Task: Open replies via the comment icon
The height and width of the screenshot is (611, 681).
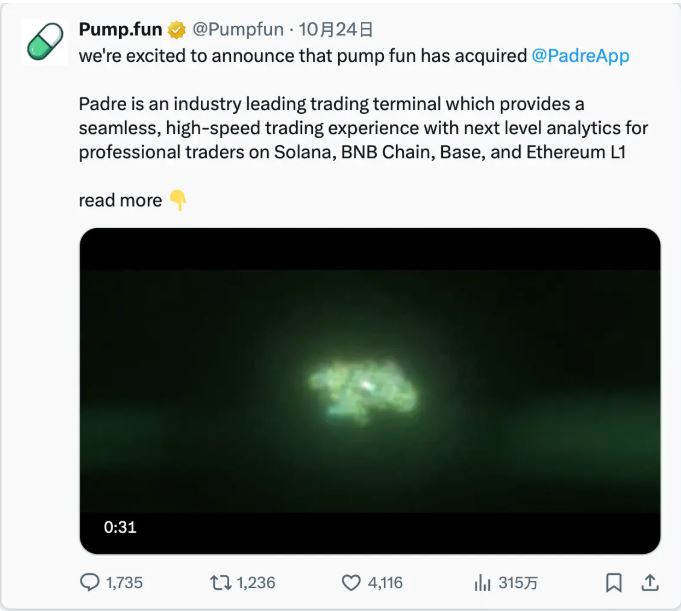Action: pos(90,581)
